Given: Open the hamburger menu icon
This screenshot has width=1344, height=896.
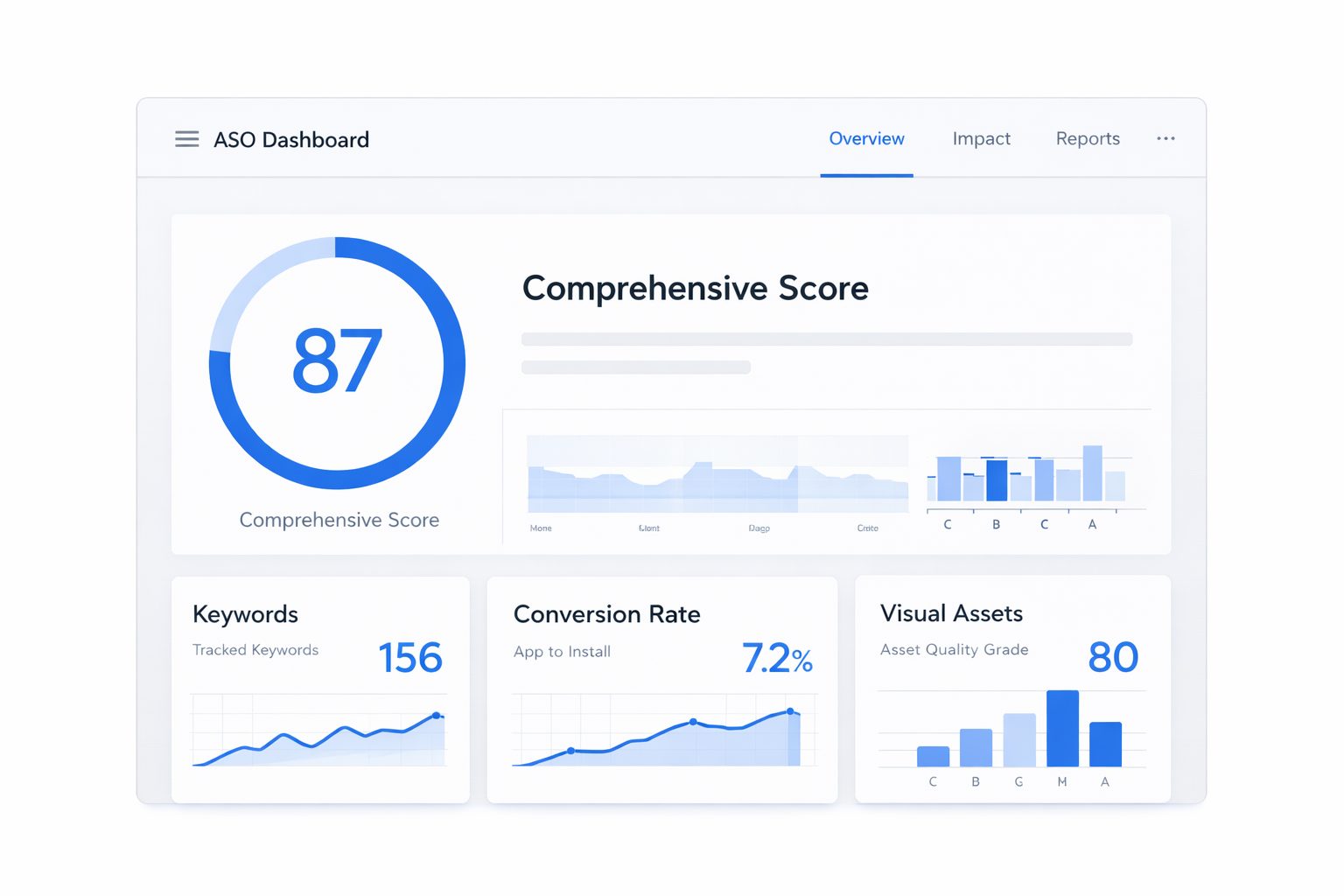Looking at the screenshot, I should click(186, 139).
